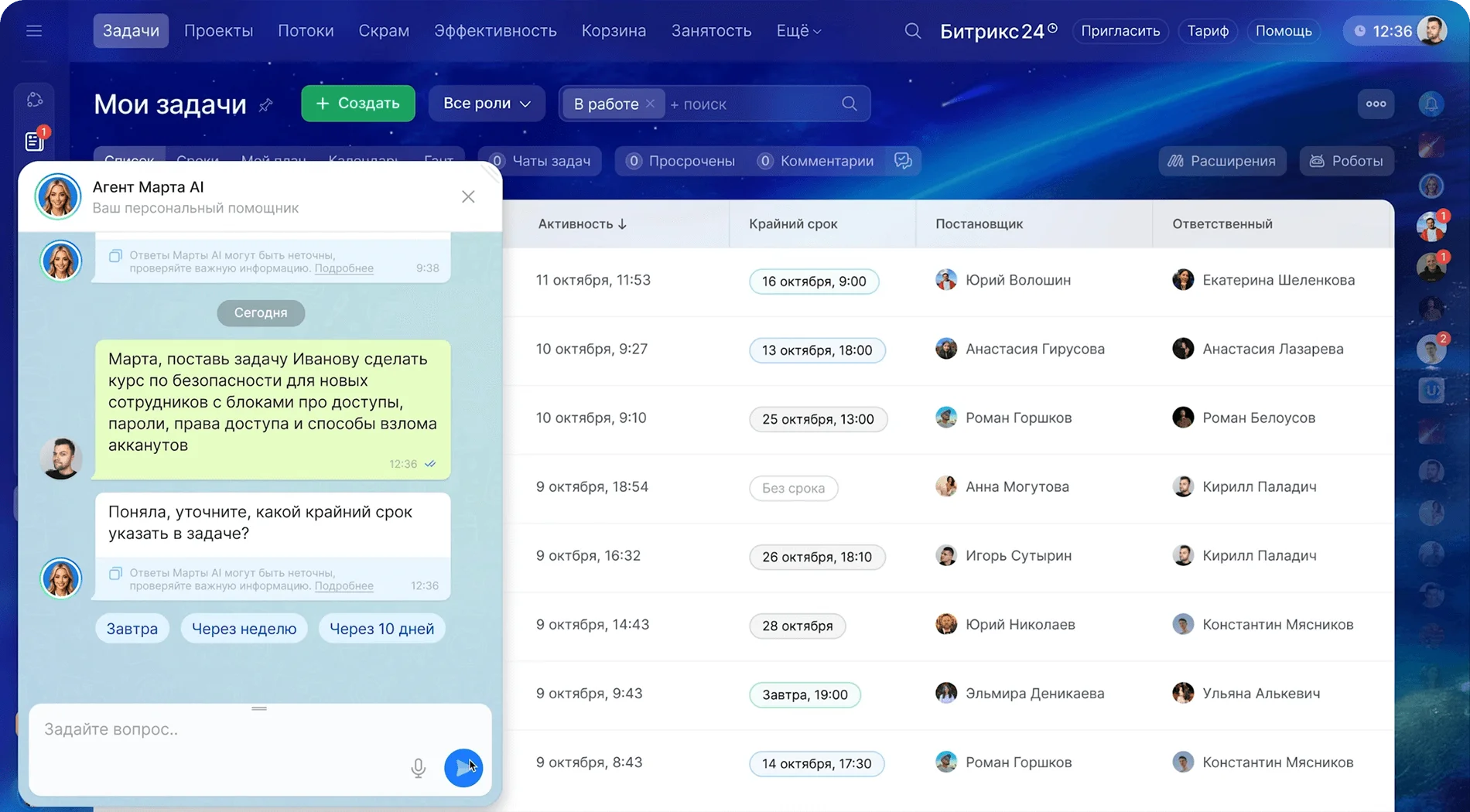1470x812 pixels.
Task: Remove the В работе filter chip
Action: click(x=650, y=104)
